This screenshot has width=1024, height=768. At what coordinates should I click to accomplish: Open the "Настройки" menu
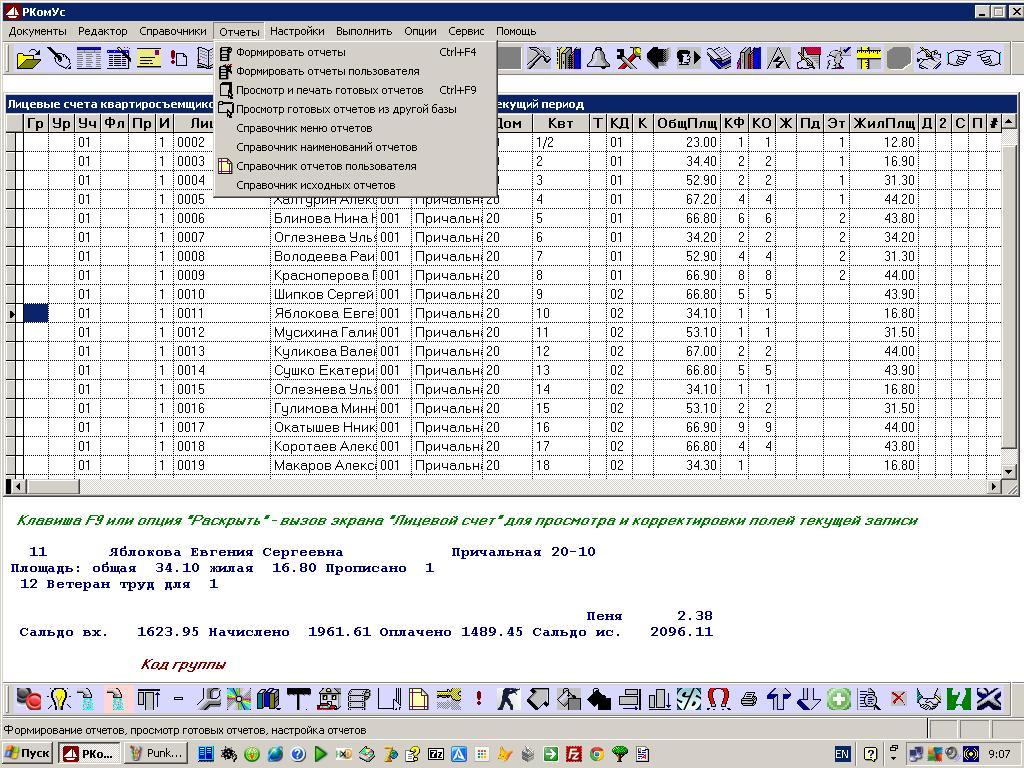click(297, 31)
